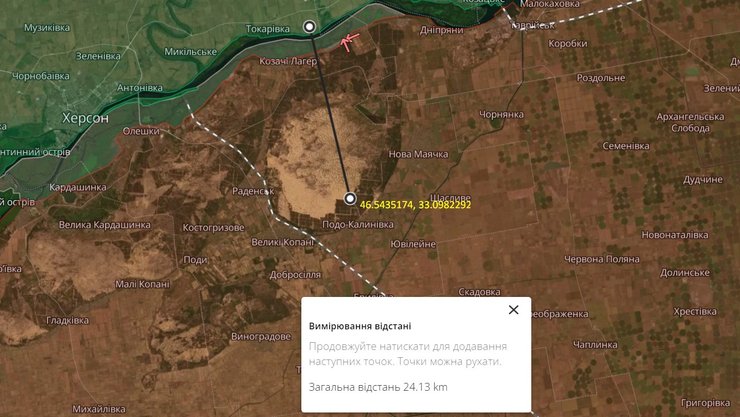Click the Скадовка label on map

(x=479, y=292)
